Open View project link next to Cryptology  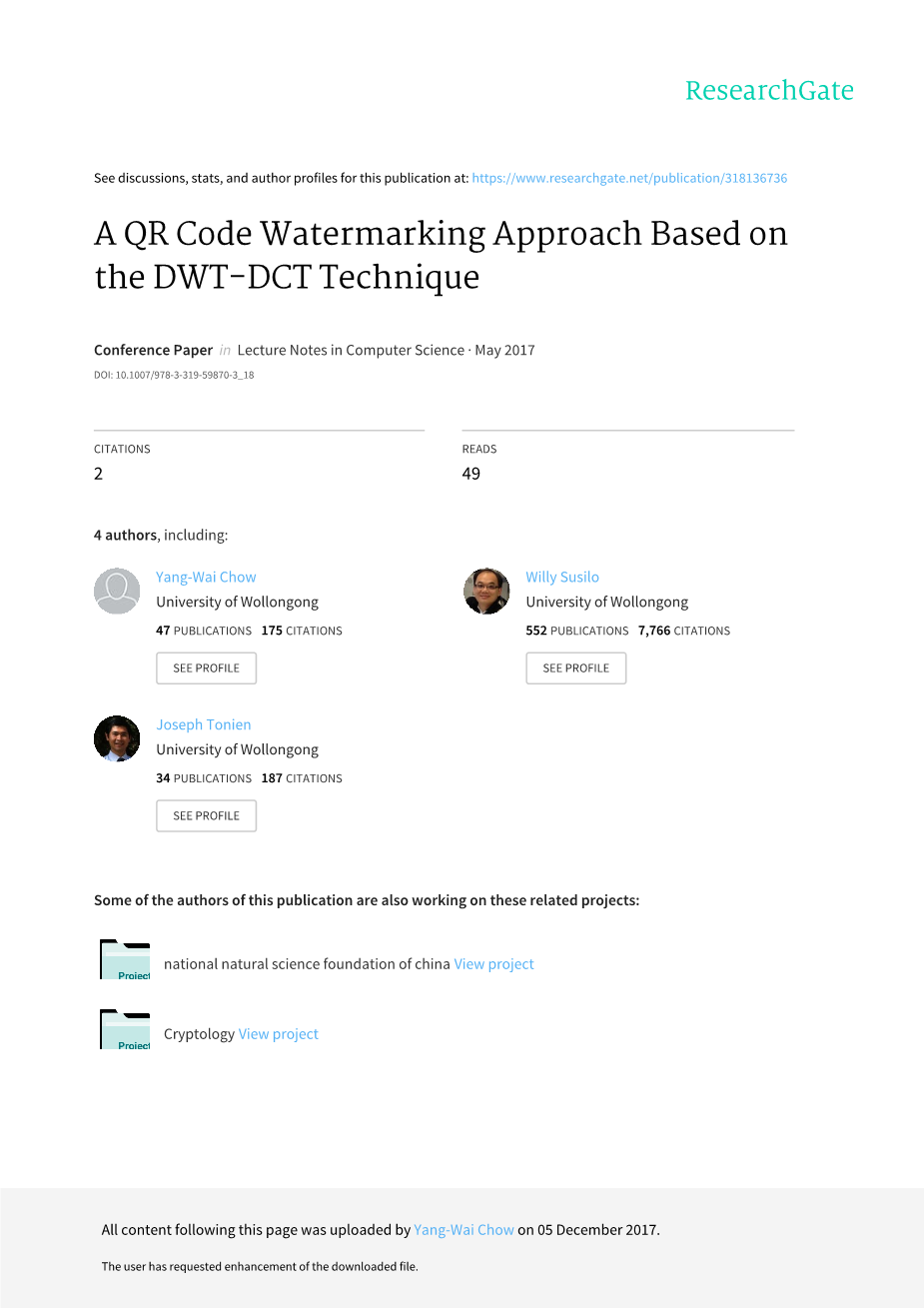point(279,1034)
